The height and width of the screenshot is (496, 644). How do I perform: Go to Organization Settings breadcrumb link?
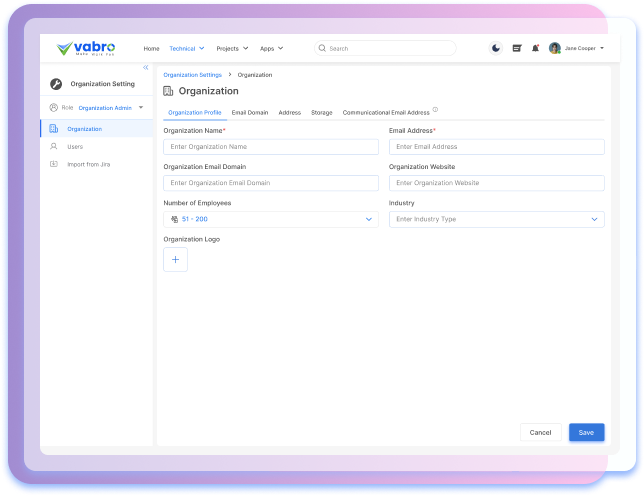click(192, 75)
